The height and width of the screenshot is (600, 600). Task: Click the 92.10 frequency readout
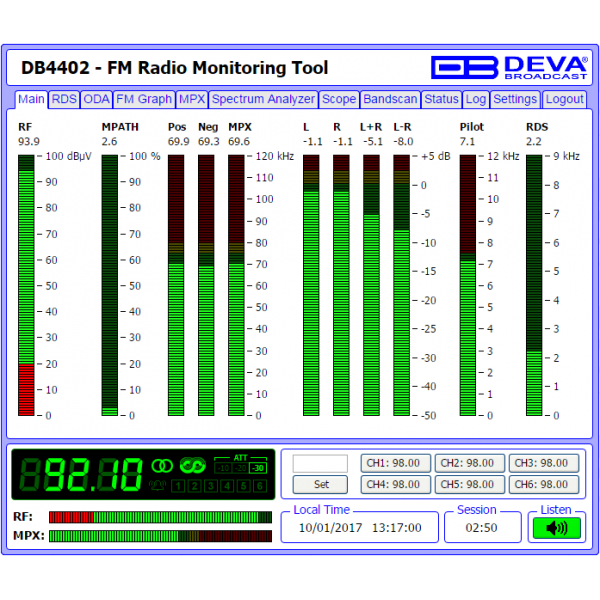point(81,474)
